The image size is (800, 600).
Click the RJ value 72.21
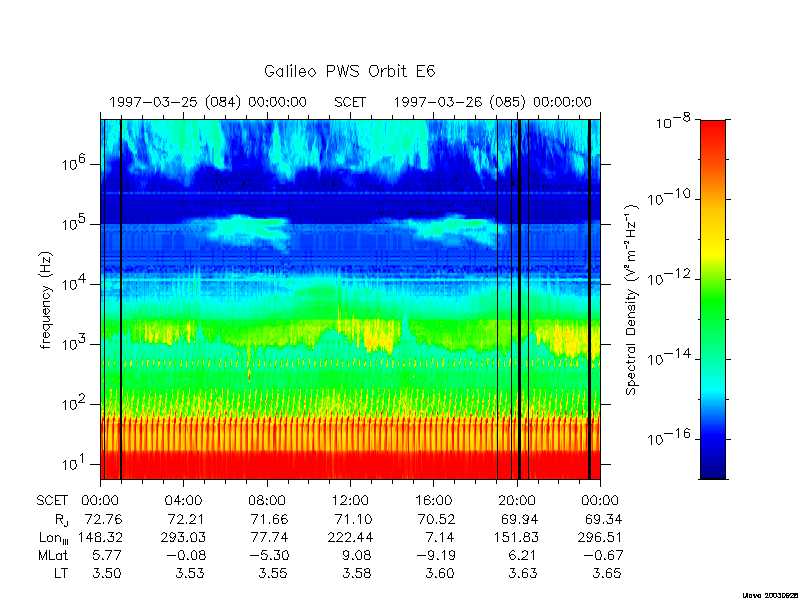click(x=186, y=519)
